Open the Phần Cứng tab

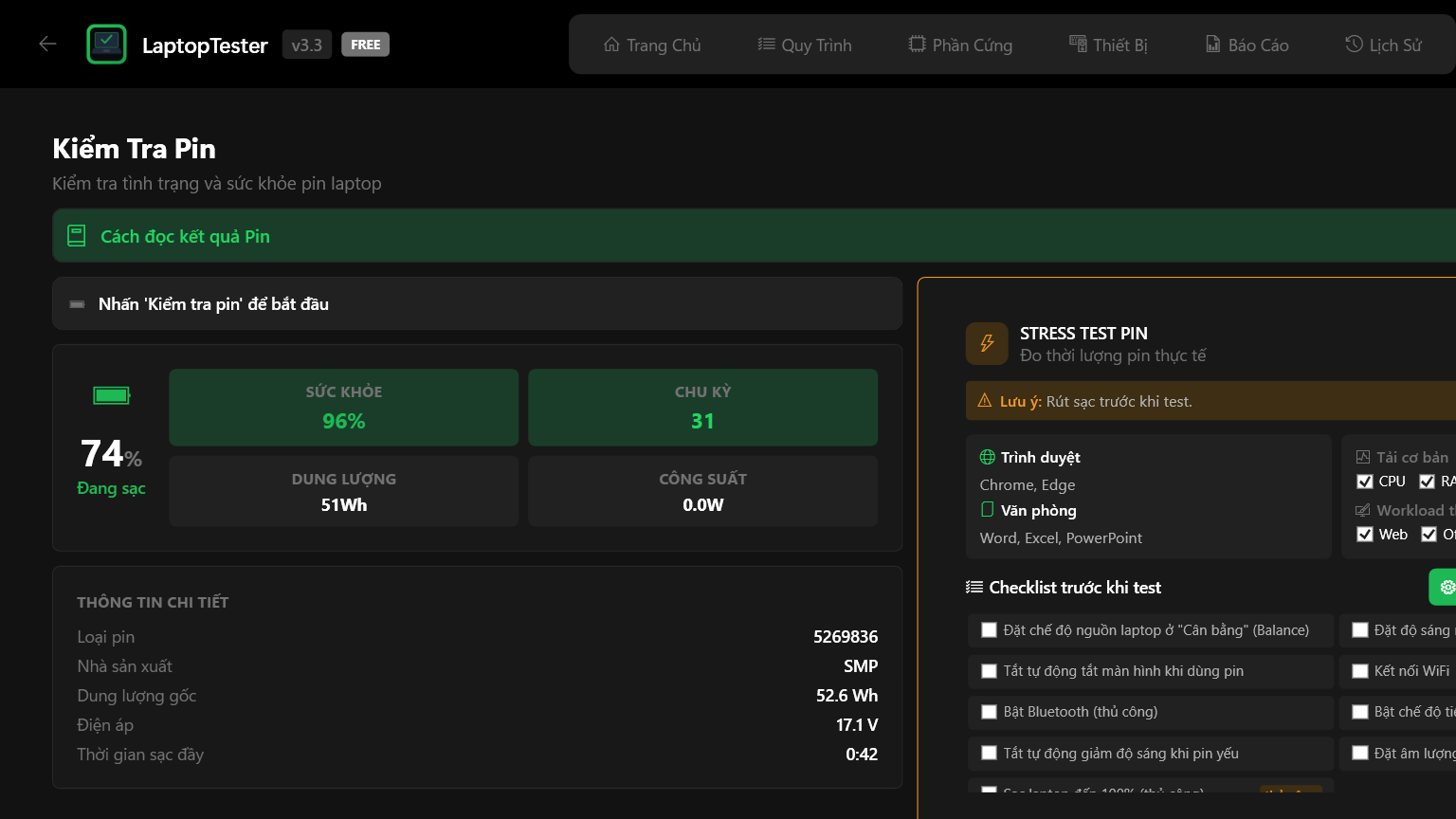[x=960, y=45]
